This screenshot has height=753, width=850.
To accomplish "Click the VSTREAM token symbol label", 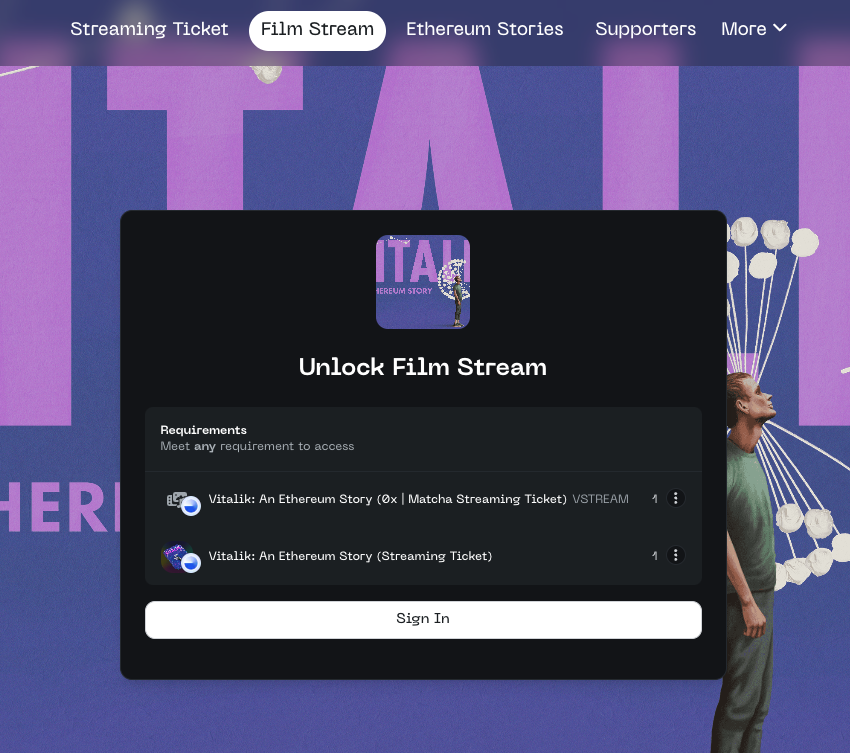I will tap(600, 499).
